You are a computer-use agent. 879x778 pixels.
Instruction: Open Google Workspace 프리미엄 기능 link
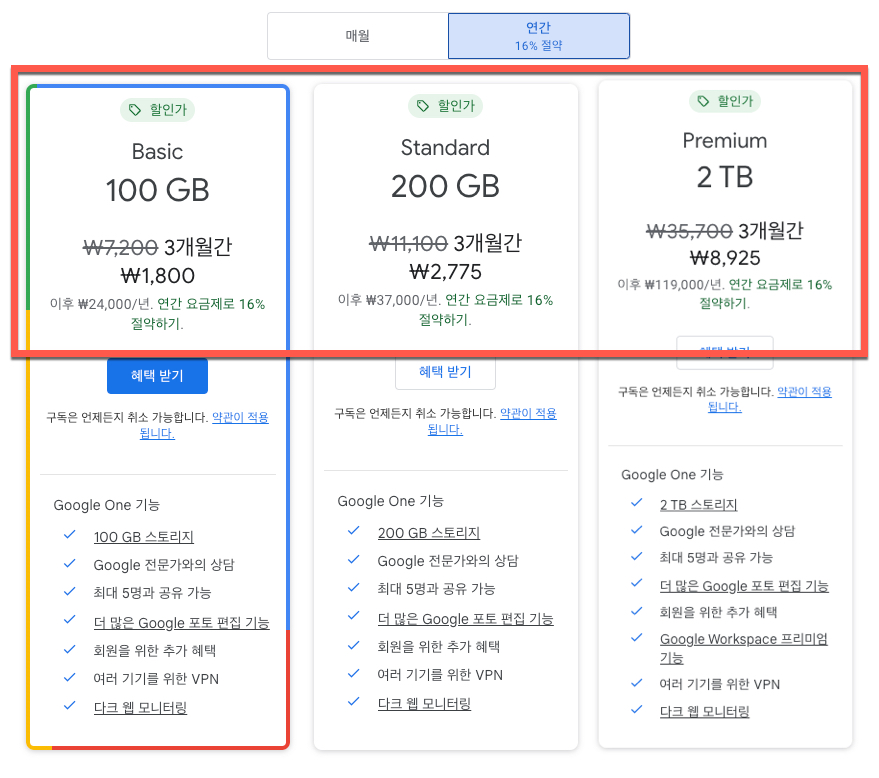tap(744, 647)
